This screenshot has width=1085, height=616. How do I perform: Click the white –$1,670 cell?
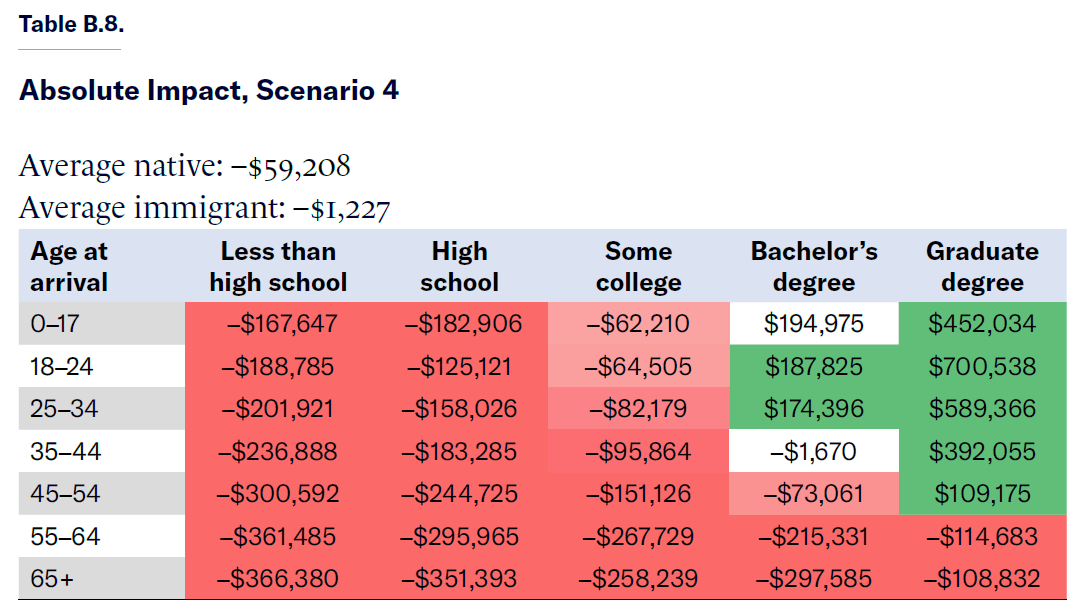814,452
